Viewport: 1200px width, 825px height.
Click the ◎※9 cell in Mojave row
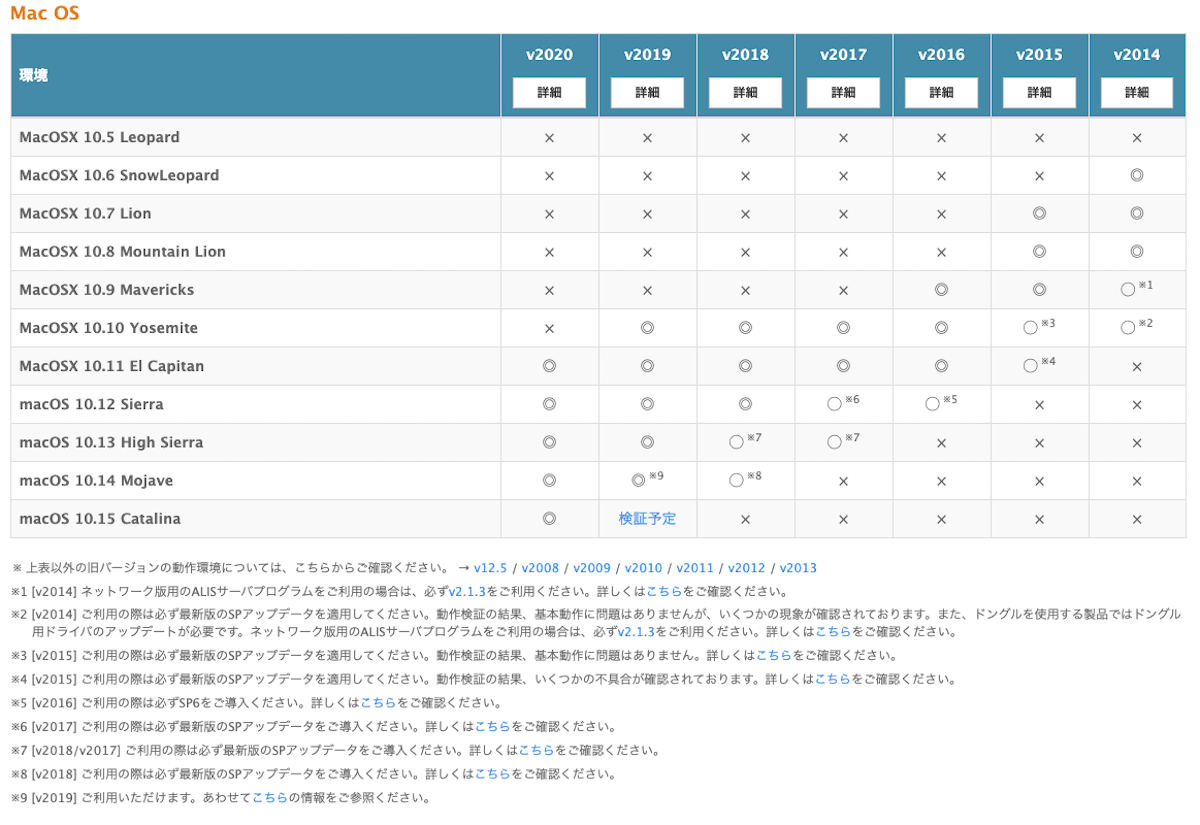(x=647, y=479)
